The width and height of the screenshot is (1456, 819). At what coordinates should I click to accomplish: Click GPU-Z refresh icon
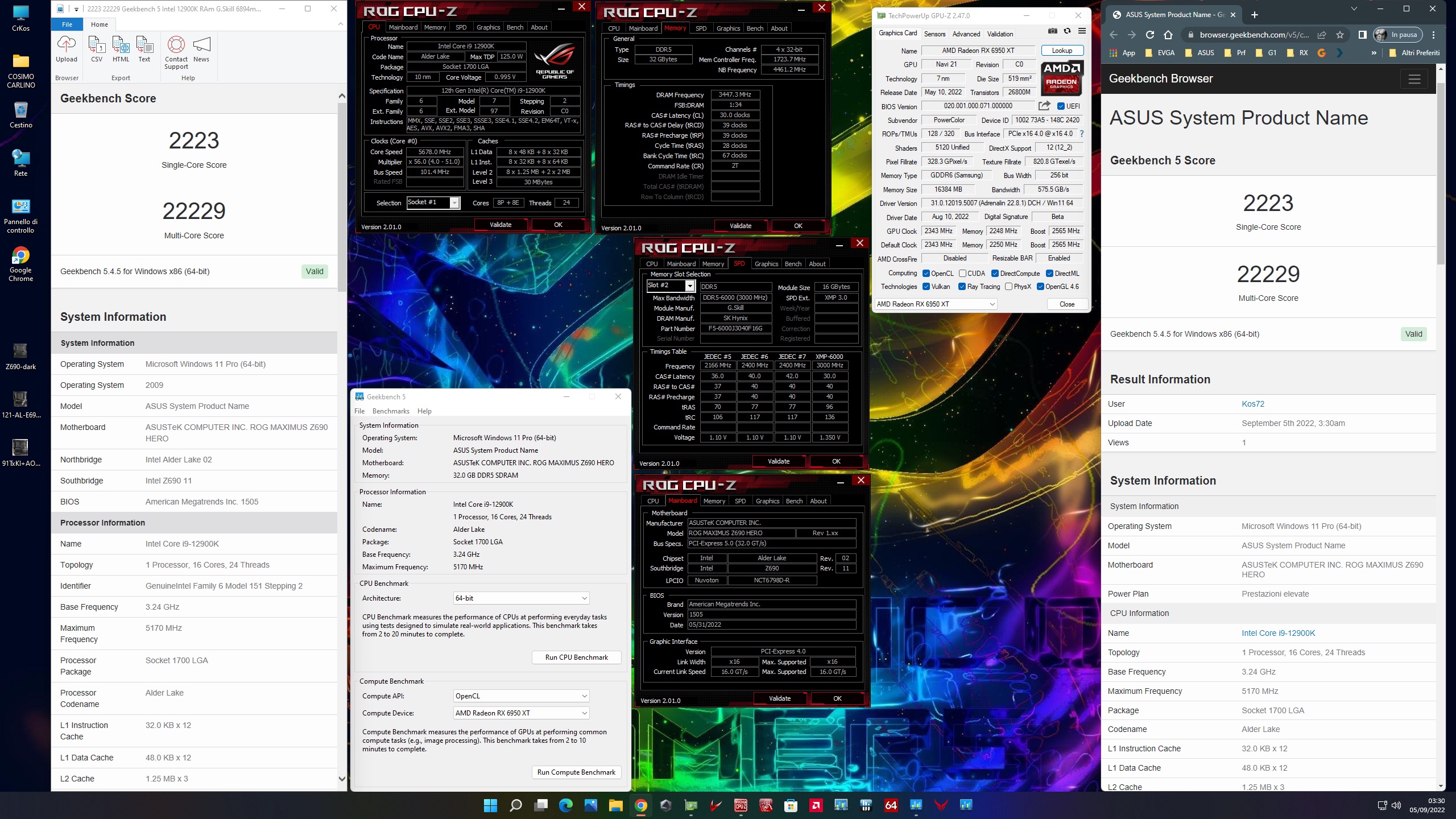1067,31
